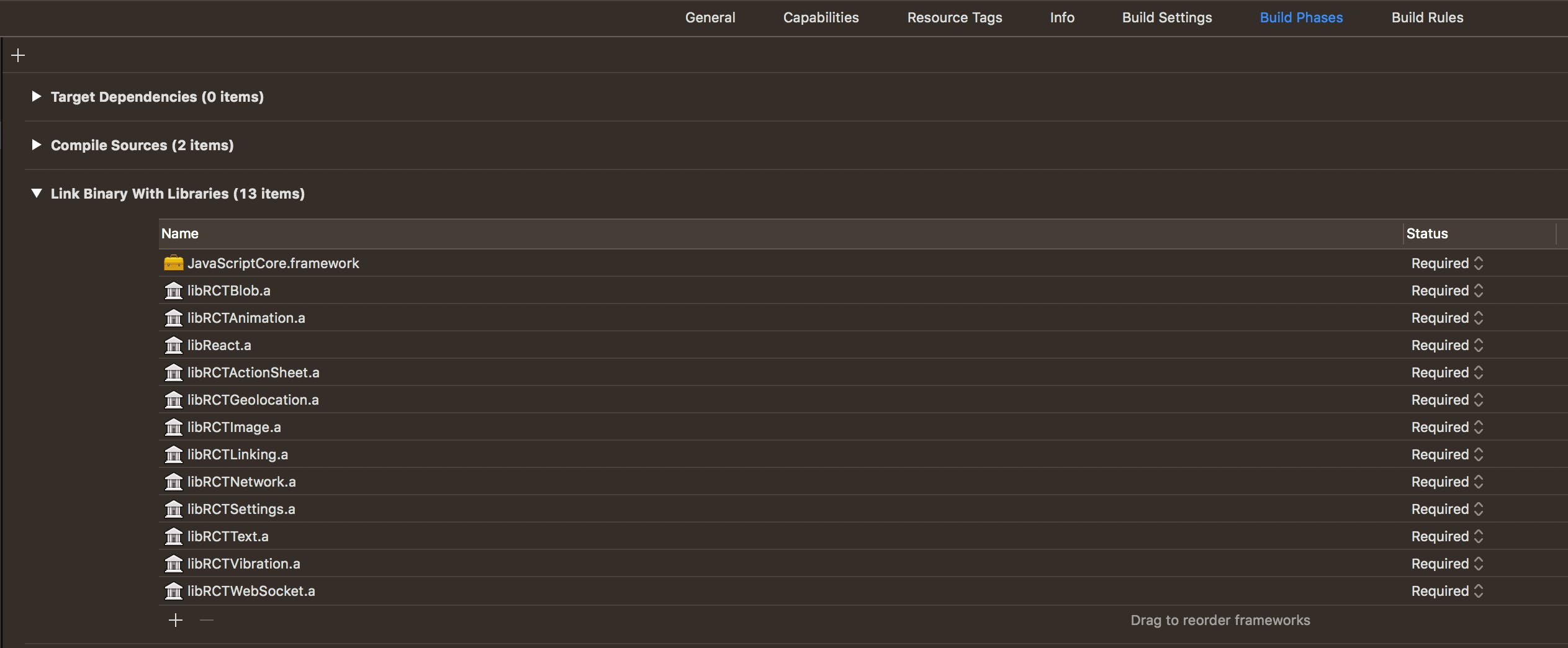1568x648 pixels.
Task: Select the JavaScriptCore.framework row name
Action: [x=273, y=263]
